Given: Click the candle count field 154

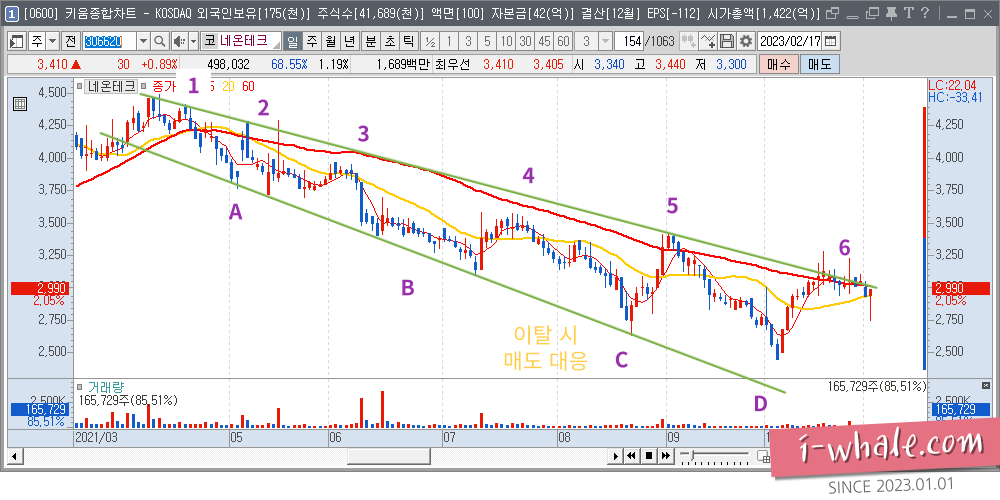Looking at the screenshot, I should click(x=629, y=41).
